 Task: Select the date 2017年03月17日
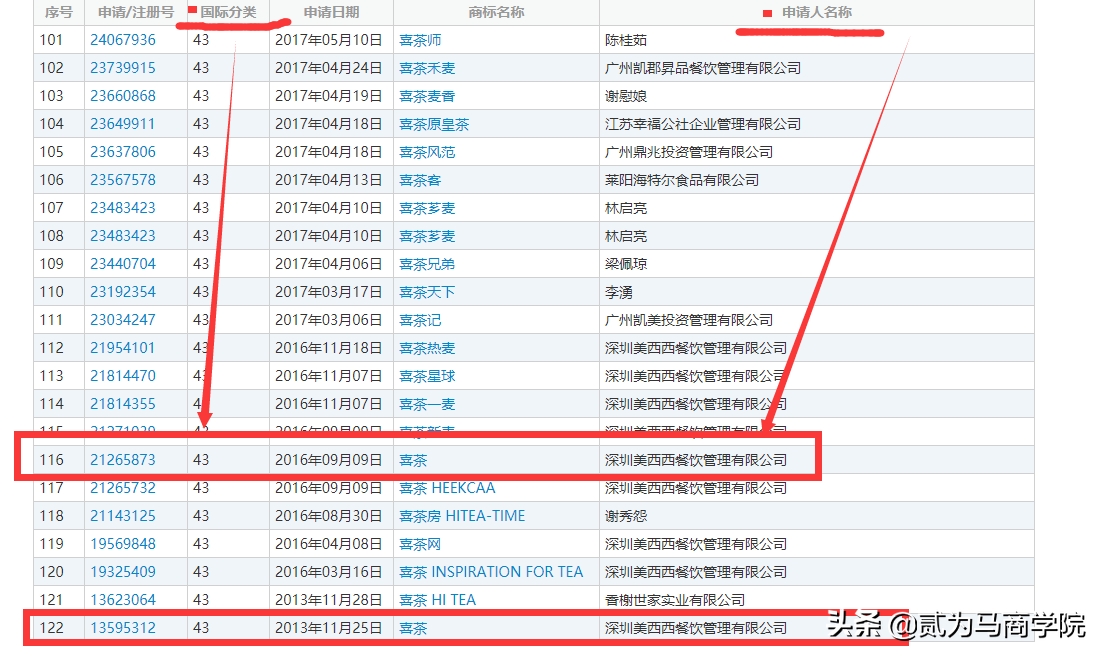[x=328, y=292]
